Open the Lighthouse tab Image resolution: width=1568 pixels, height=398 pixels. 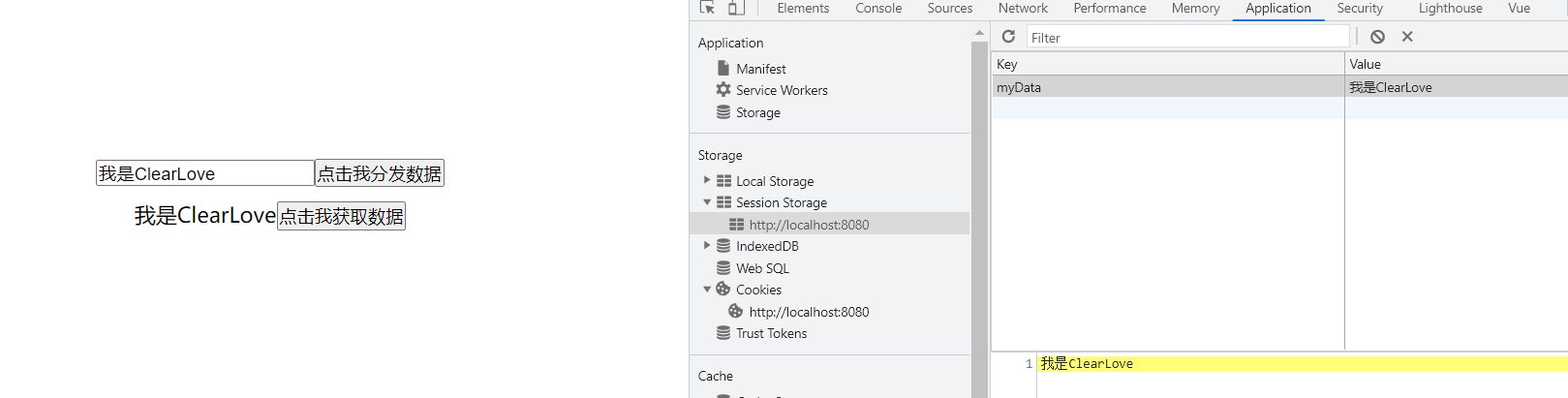coord(1450,8)
